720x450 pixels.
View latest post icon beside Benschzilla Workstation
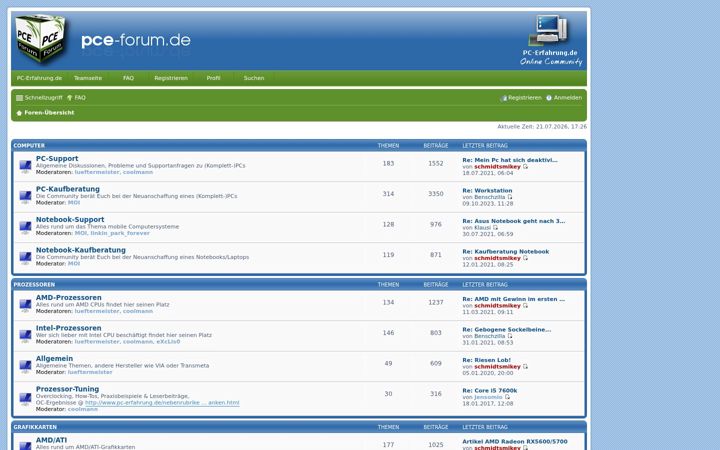509,197
